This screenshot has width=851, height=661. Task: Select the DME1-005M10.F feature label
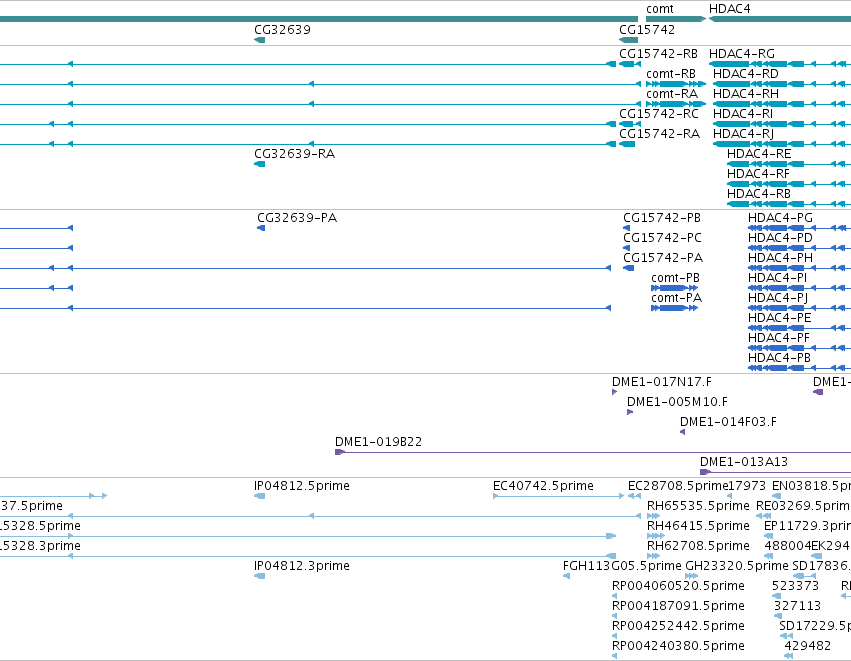click(x=677, y=403)
